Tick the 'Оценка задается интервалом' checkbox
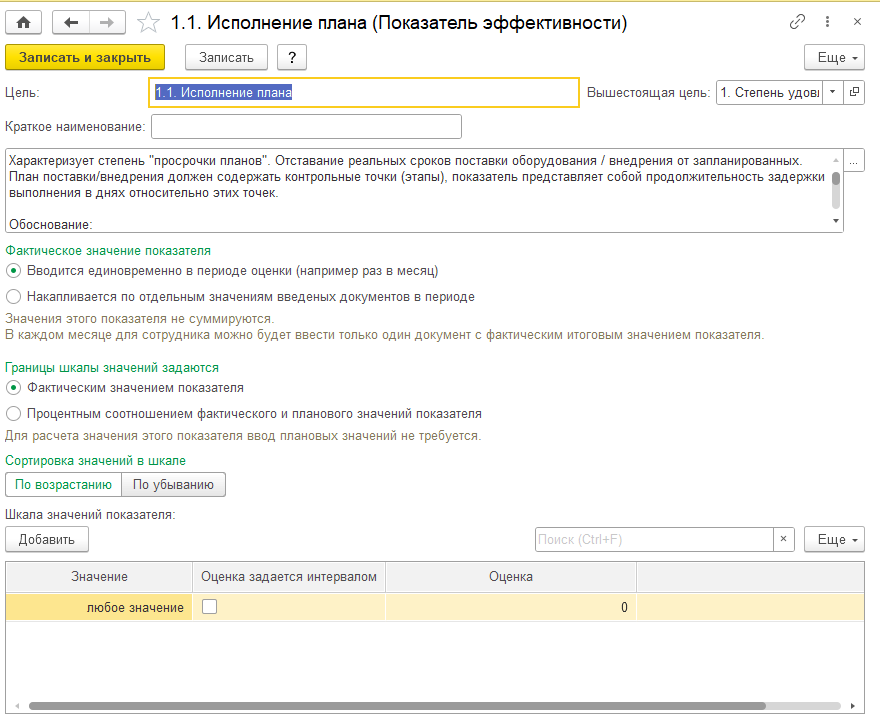 [x=210, y=607]
